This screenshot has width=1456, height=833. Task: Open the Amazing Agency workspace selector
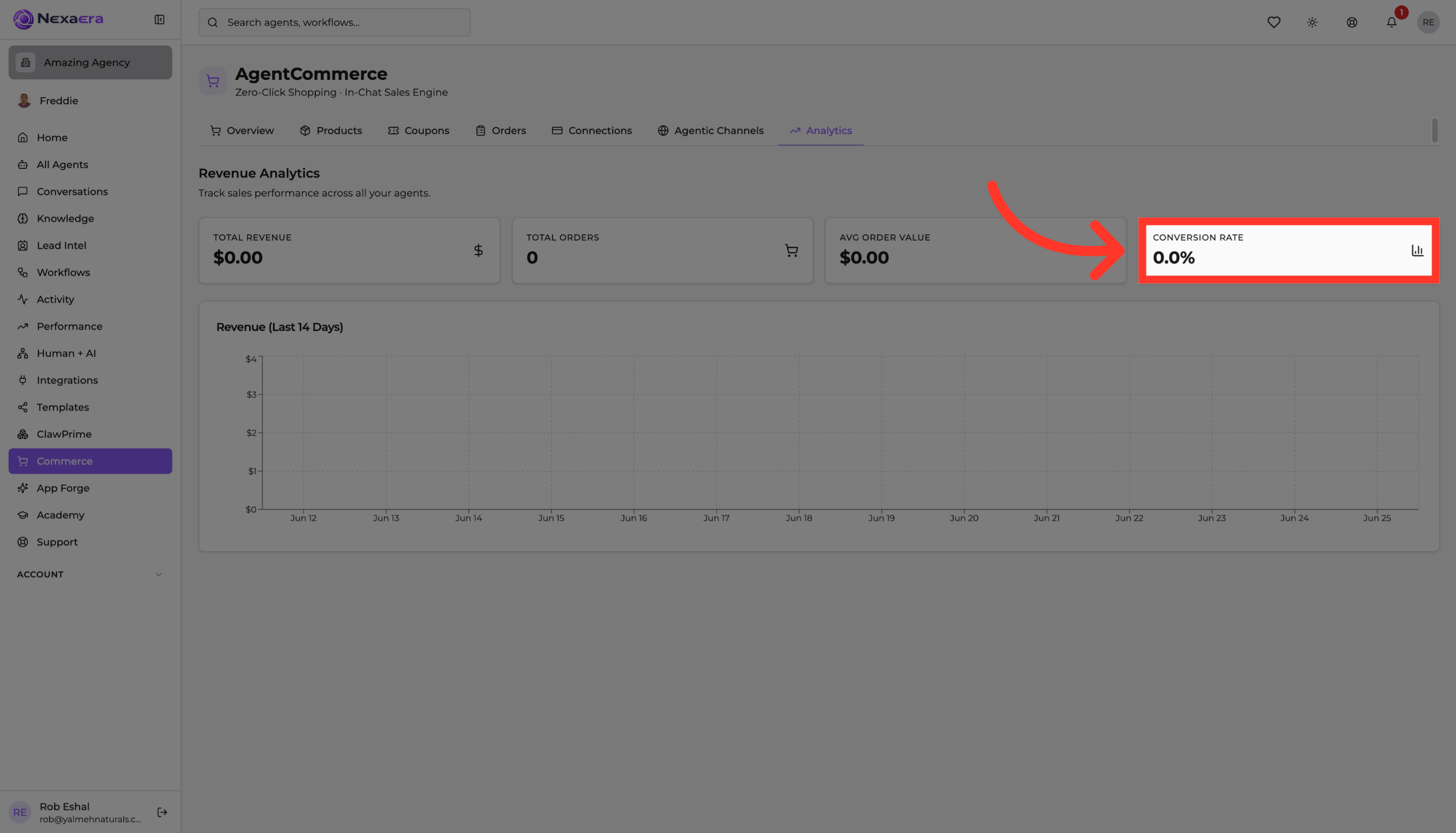pyautogui.click(x=90, y=62)
